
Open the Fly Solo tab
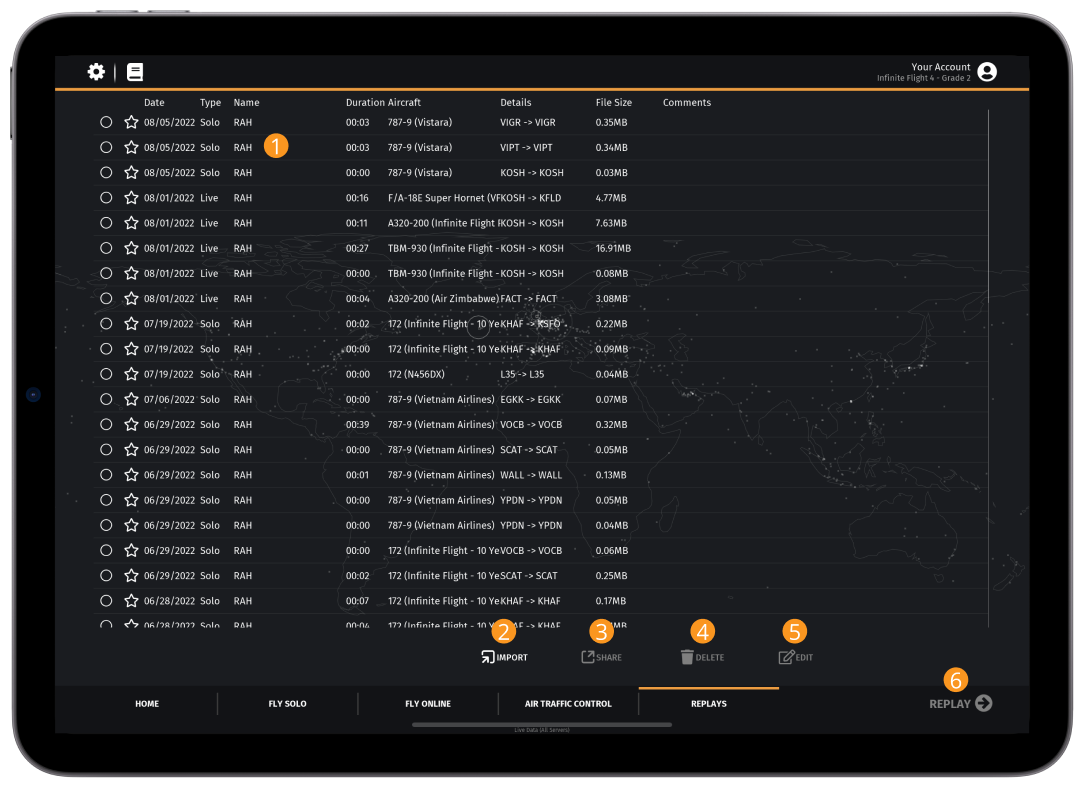[288, 704]
